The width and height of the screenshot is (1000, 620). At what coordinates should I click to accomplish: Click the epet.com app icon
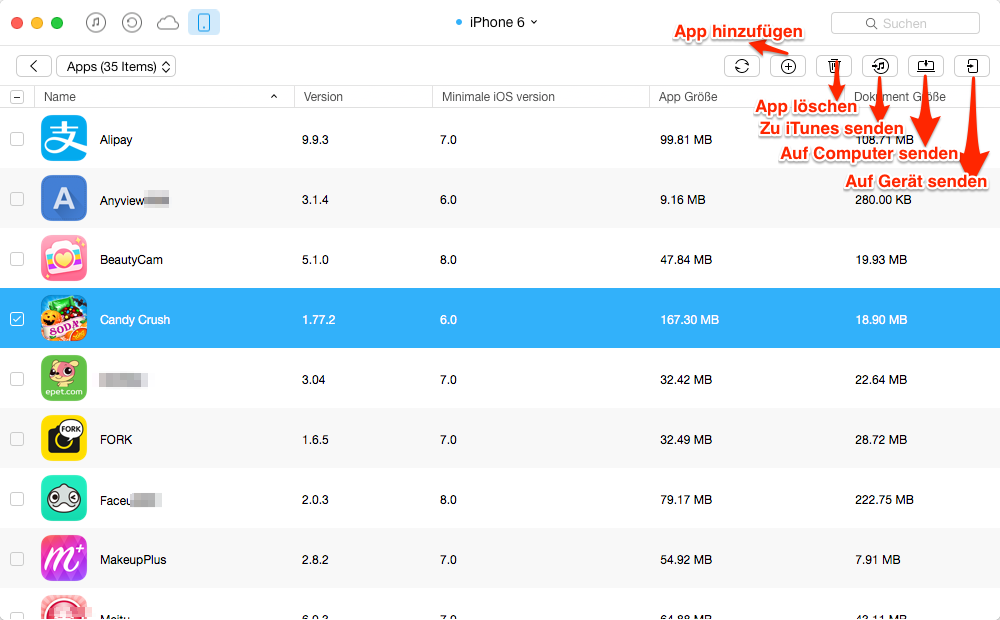[64, 378]
